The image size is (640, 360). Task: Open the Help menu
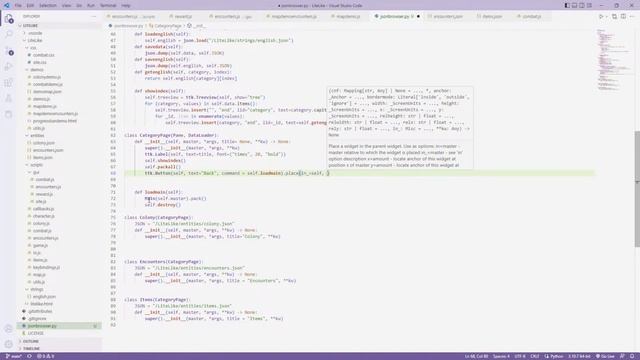tap(126, 6)
